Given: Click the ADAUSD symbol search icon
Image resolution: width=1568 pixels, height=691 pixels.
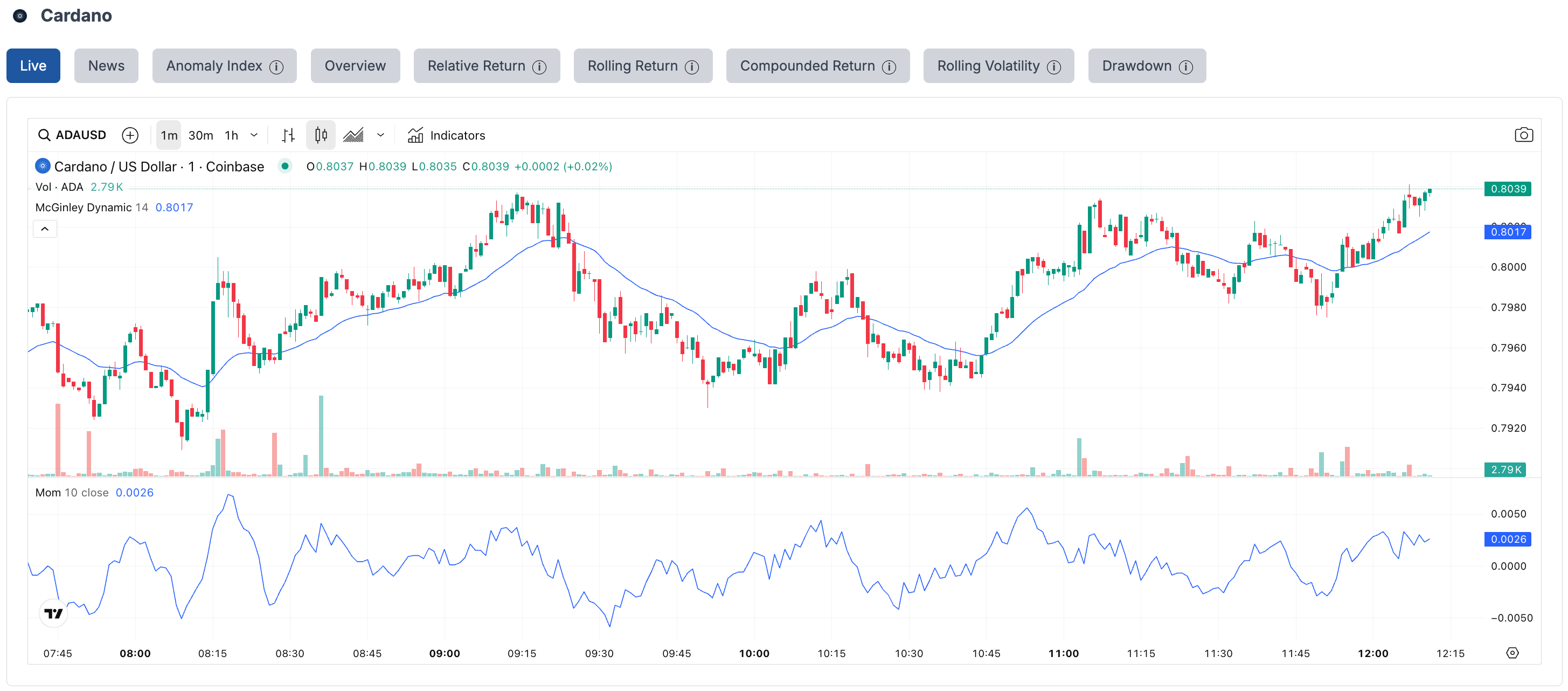Looking at the screenshot, I should tap(44, 135).
